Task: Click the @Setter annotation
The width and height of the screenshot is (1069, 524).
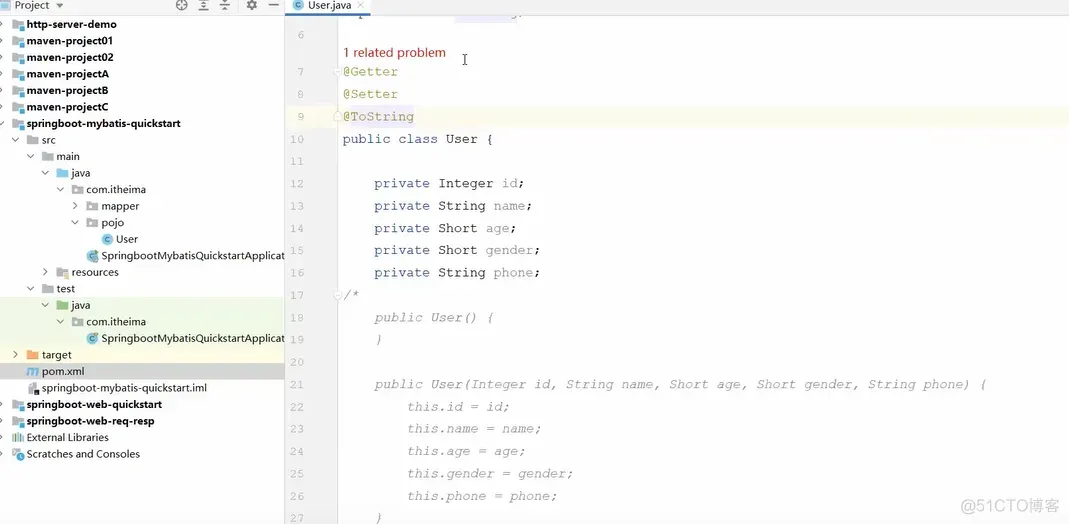Action: (370, 94)
